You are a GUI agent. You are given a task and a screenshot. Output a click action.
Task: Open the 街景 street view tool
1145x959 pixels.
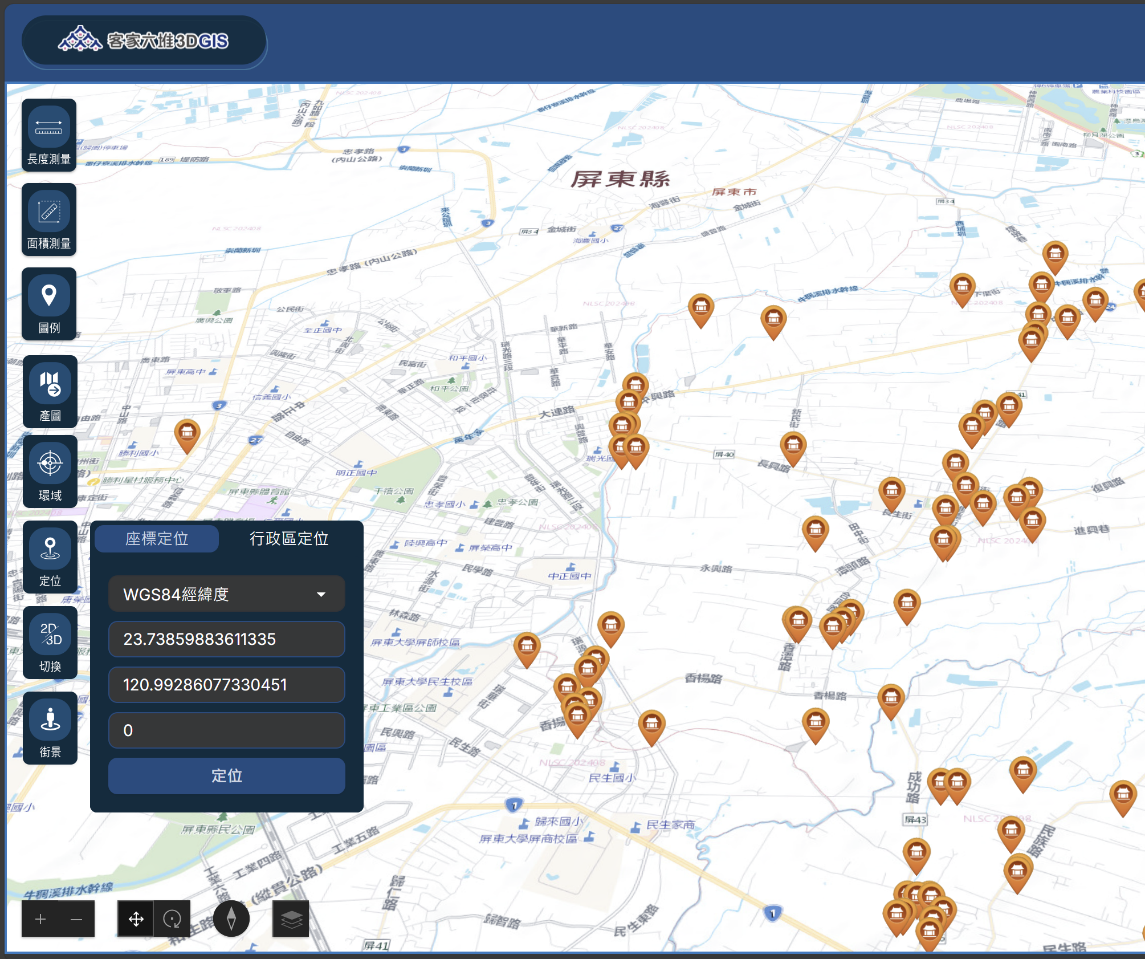tap(50, 728)
